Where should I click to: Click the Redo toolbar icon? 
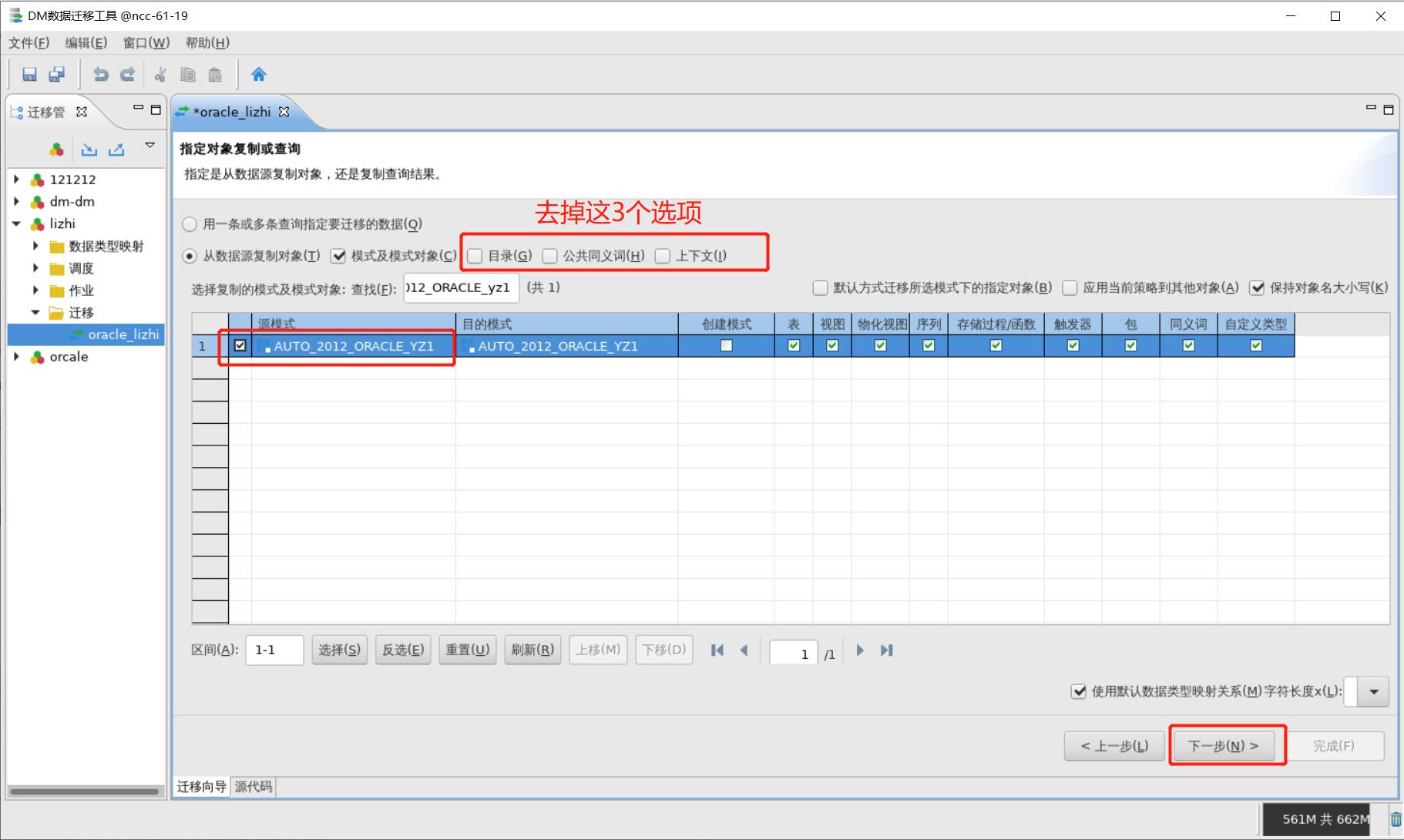pos(128,74)
